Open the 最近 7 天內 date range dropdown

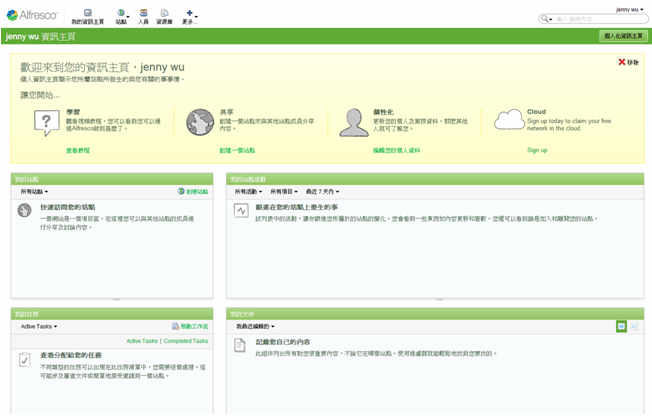[322, 191]
